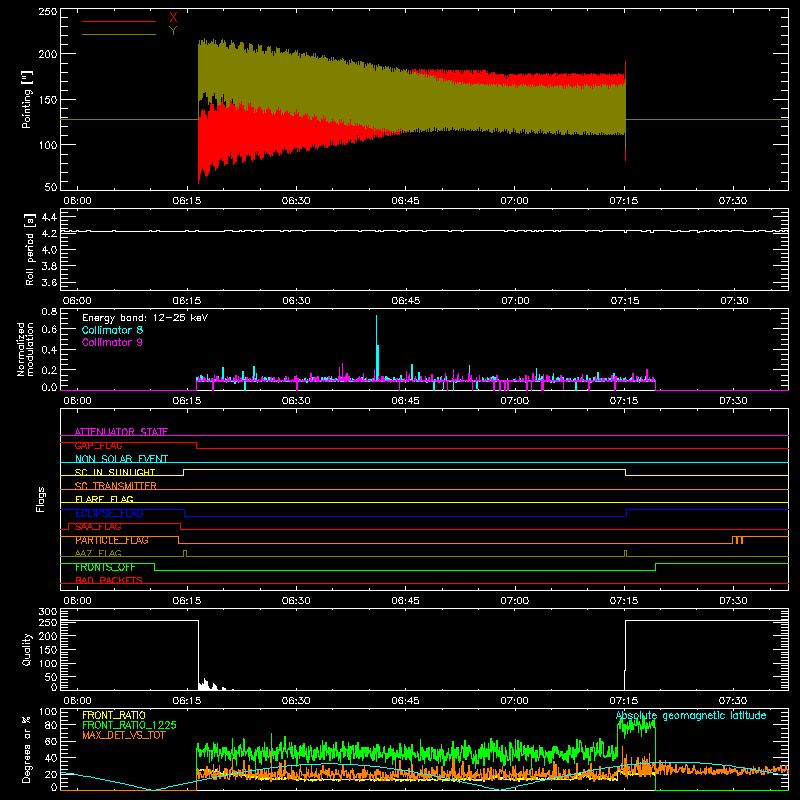The width and height of the screenshot is (800, 800).
Task: Click the 4.4 tick on Roll period axis
Action: (49, 217)
